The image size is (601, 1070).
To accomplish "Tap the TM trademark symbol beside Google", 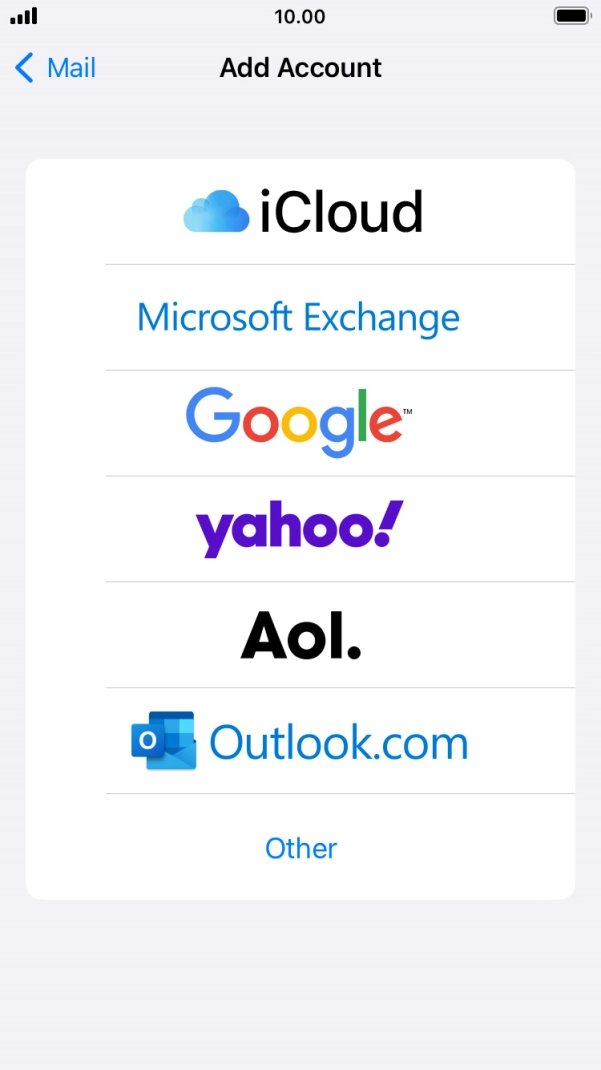I will click(407, 412).
